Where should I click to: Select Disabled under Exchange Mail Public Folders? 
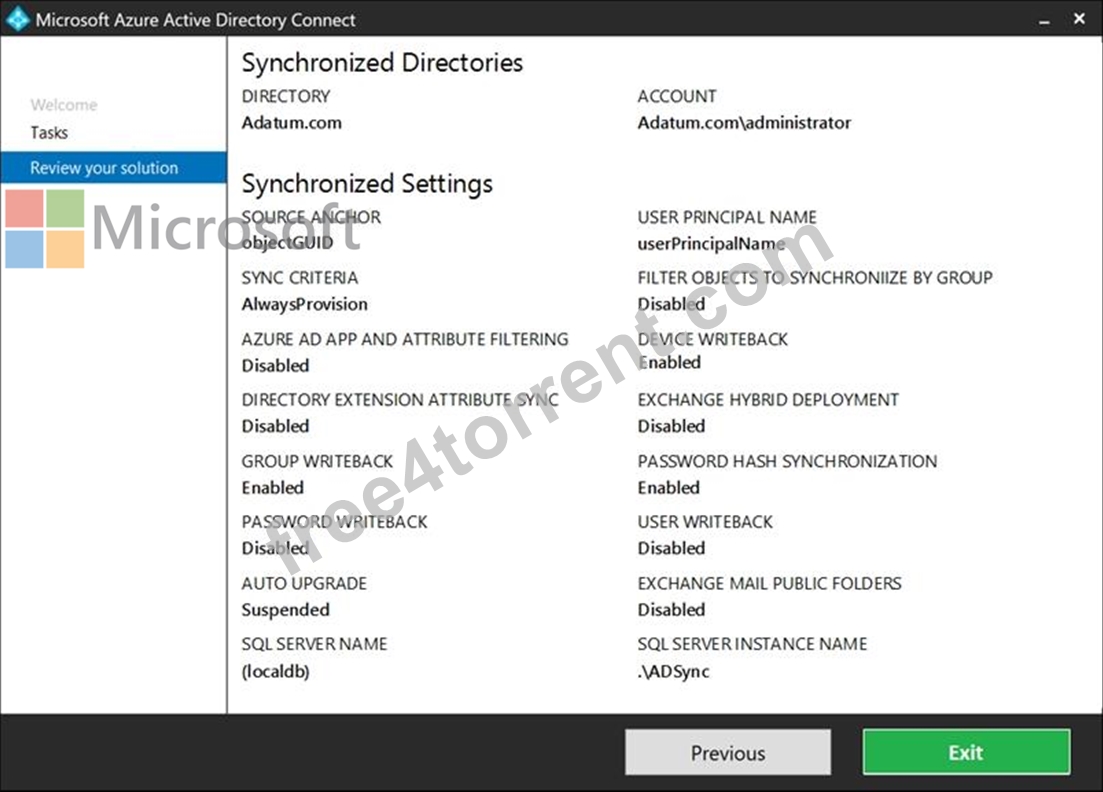[672, 611]
